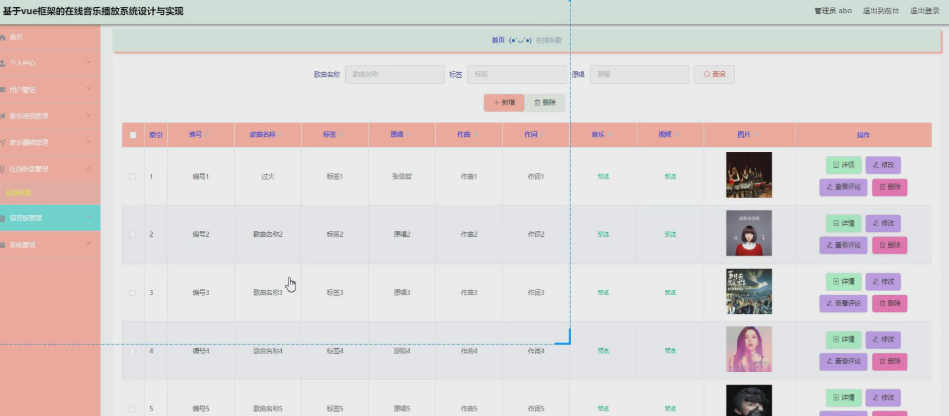Click 退出登录 in the top bar
The height and width of the screenshot is (416, 949).
click(925, 11)
